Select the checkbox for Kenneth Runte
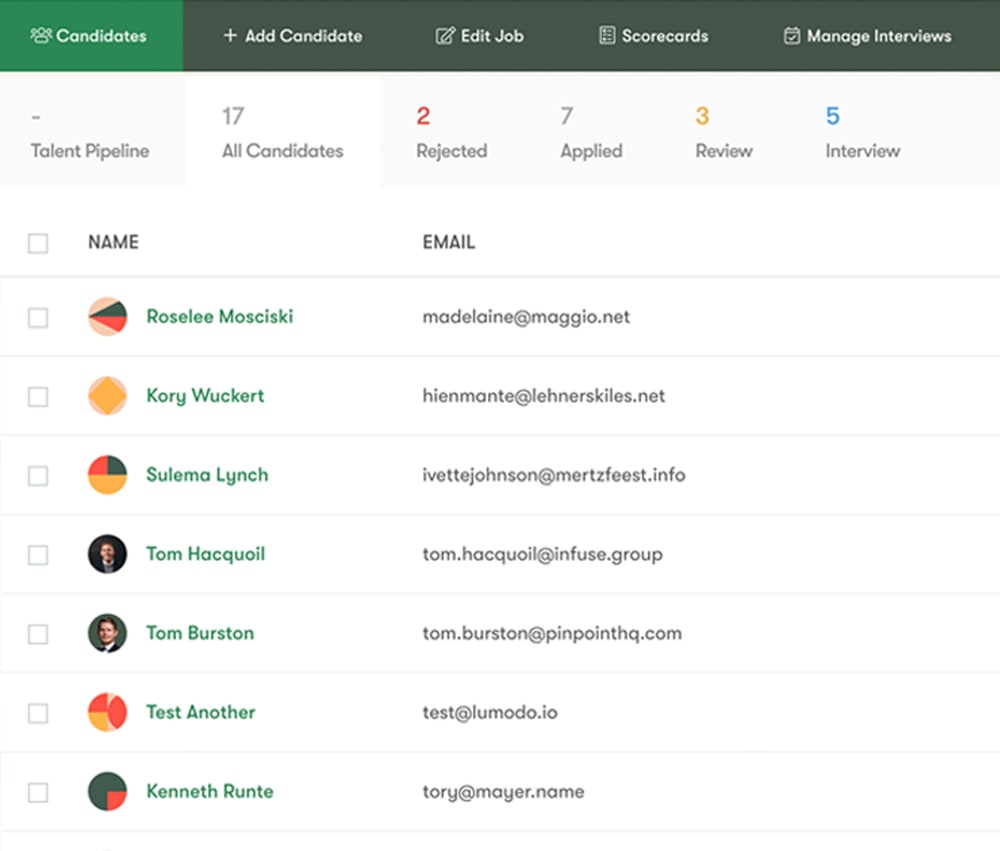The width and height of the screenshot is (1000, 851). click(38, 792)
